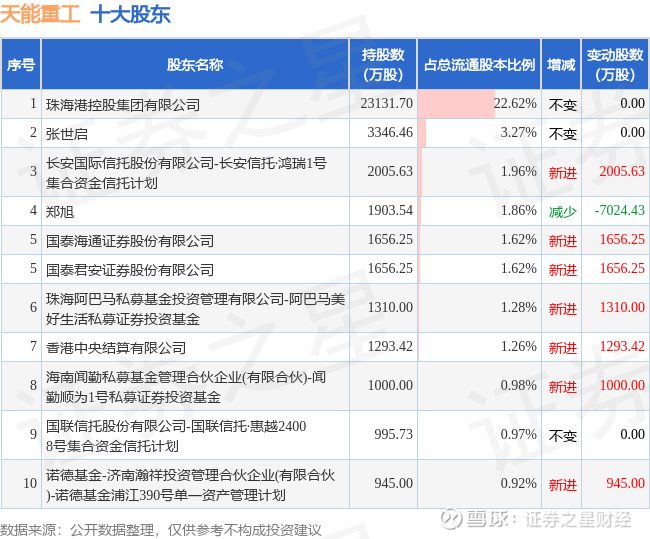Click the 1.28% ratio cell
The width and height of the screenshot is (650, 539).
(x=479, y=308)
